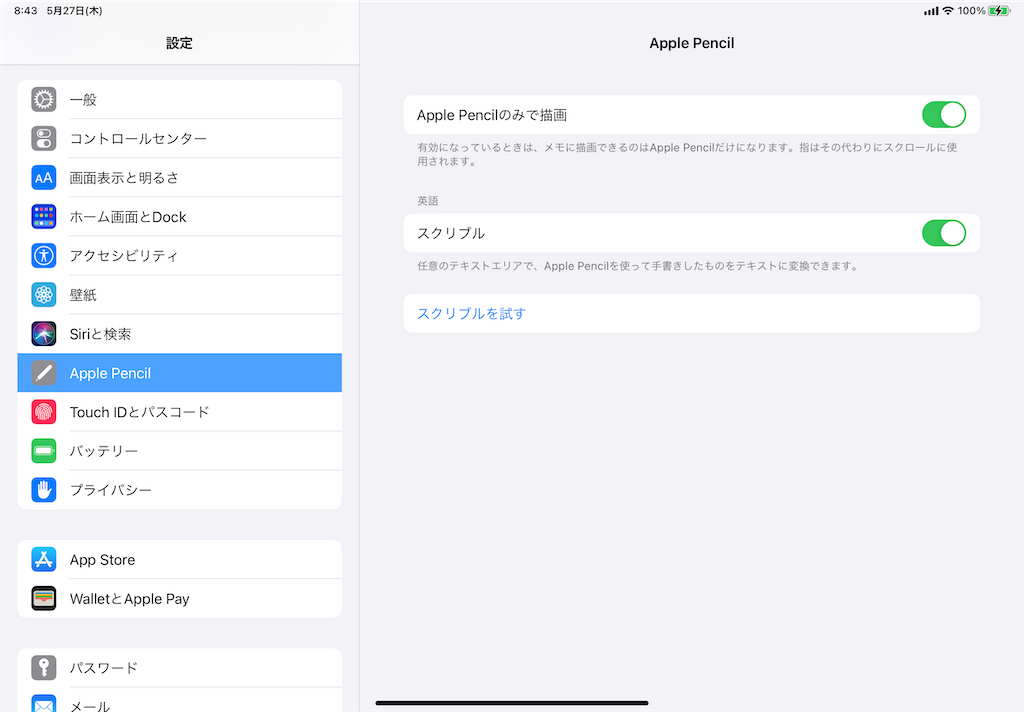Screen dimensions: 1024x712
Task: Select コントロールセンター in sidebar
Action: point(180,138)
